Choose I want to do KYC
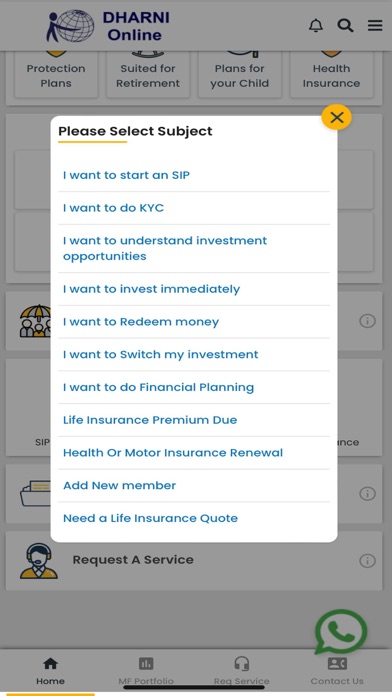392x696 pixels. (x=194, y=208)
